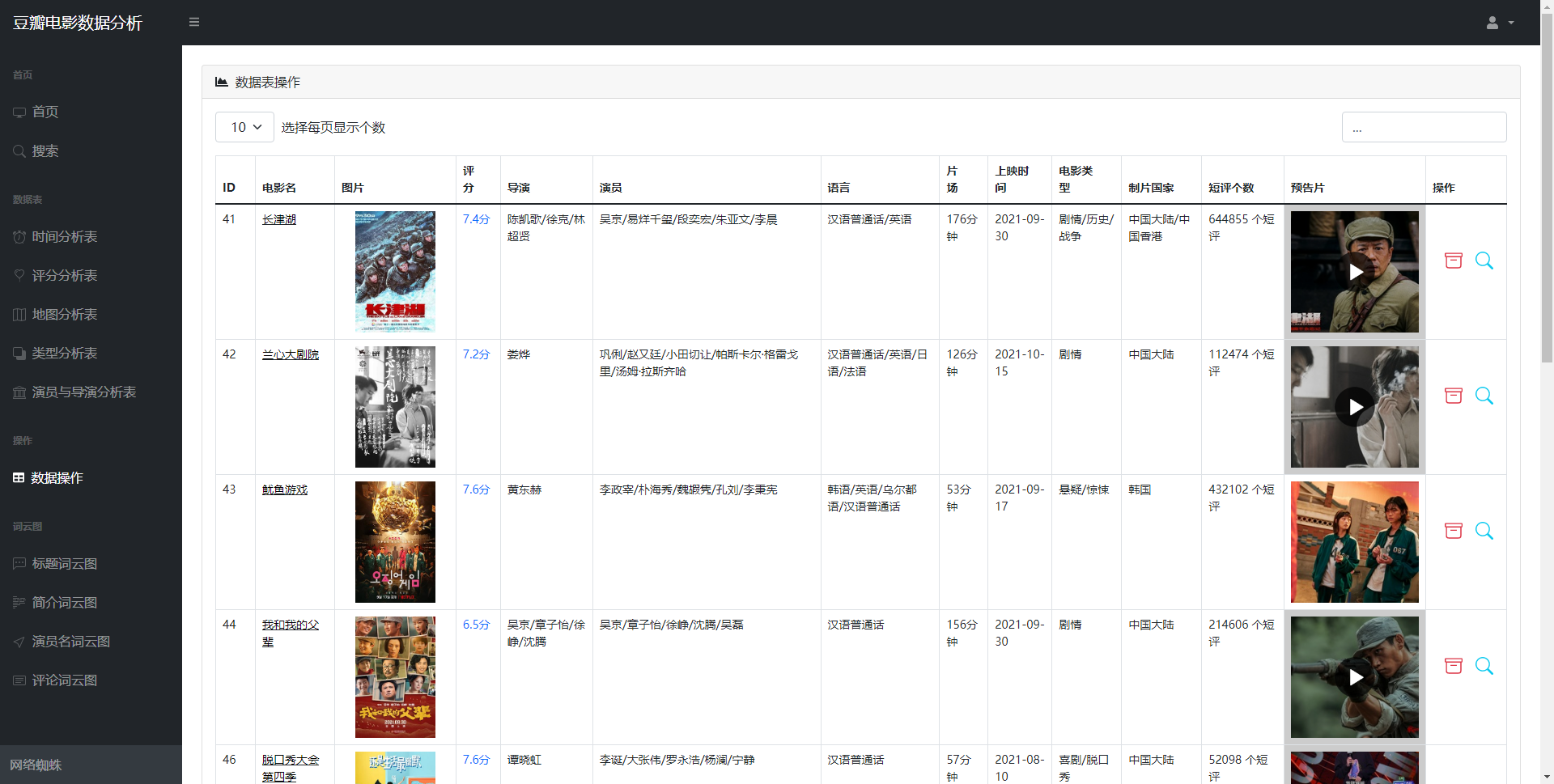Click the 6.5分 rating of 我和我的父辈
Image resolution: width=1554 pixels, height=784 pixels.
point(476,625)
